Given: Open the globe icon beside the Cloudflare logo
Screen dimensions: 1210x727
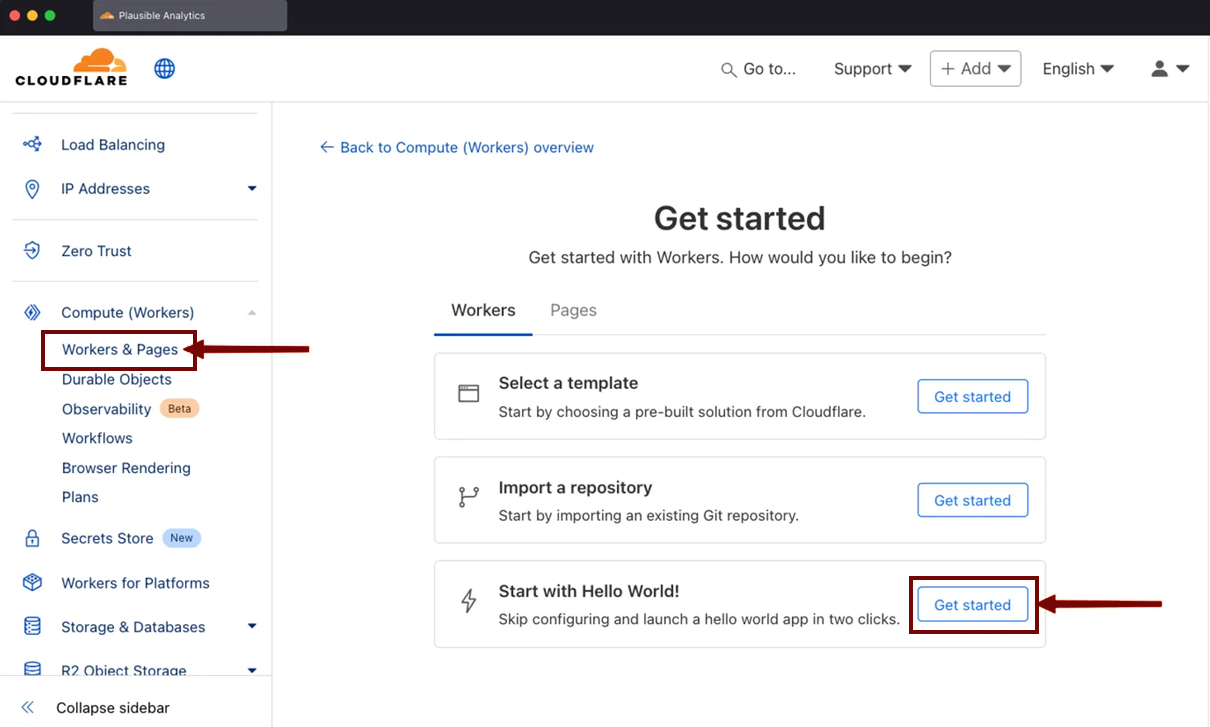Looking at the screenshot, I should pyautogui.click(x=164, y=68).
